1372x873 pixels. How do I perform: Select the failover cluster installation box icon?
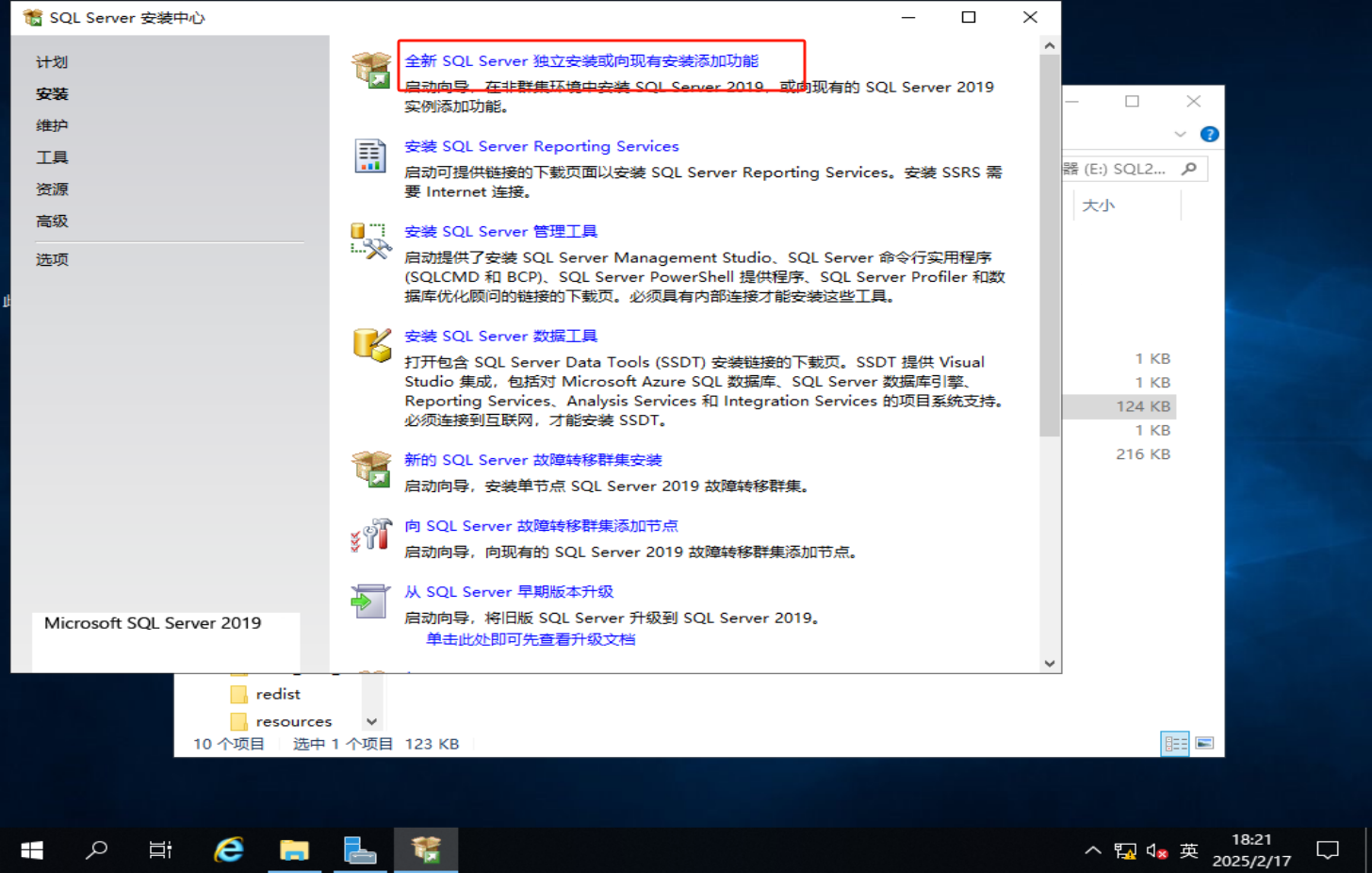click(x=371, y=469)
